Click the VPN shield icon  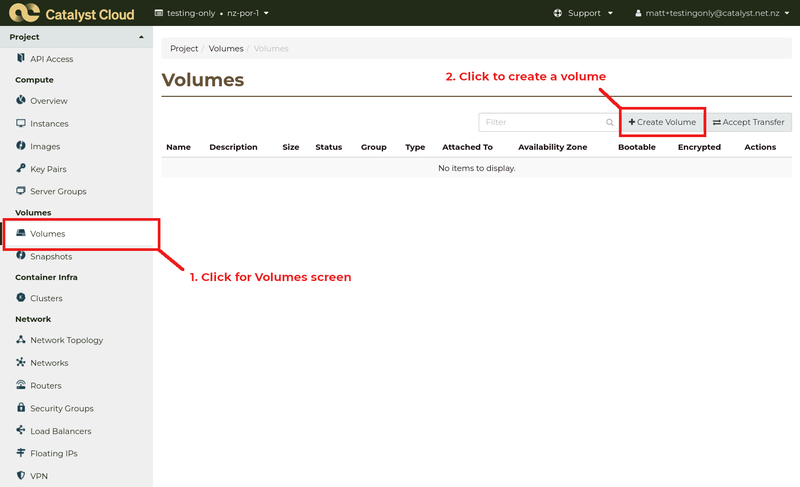click(20, 475)
